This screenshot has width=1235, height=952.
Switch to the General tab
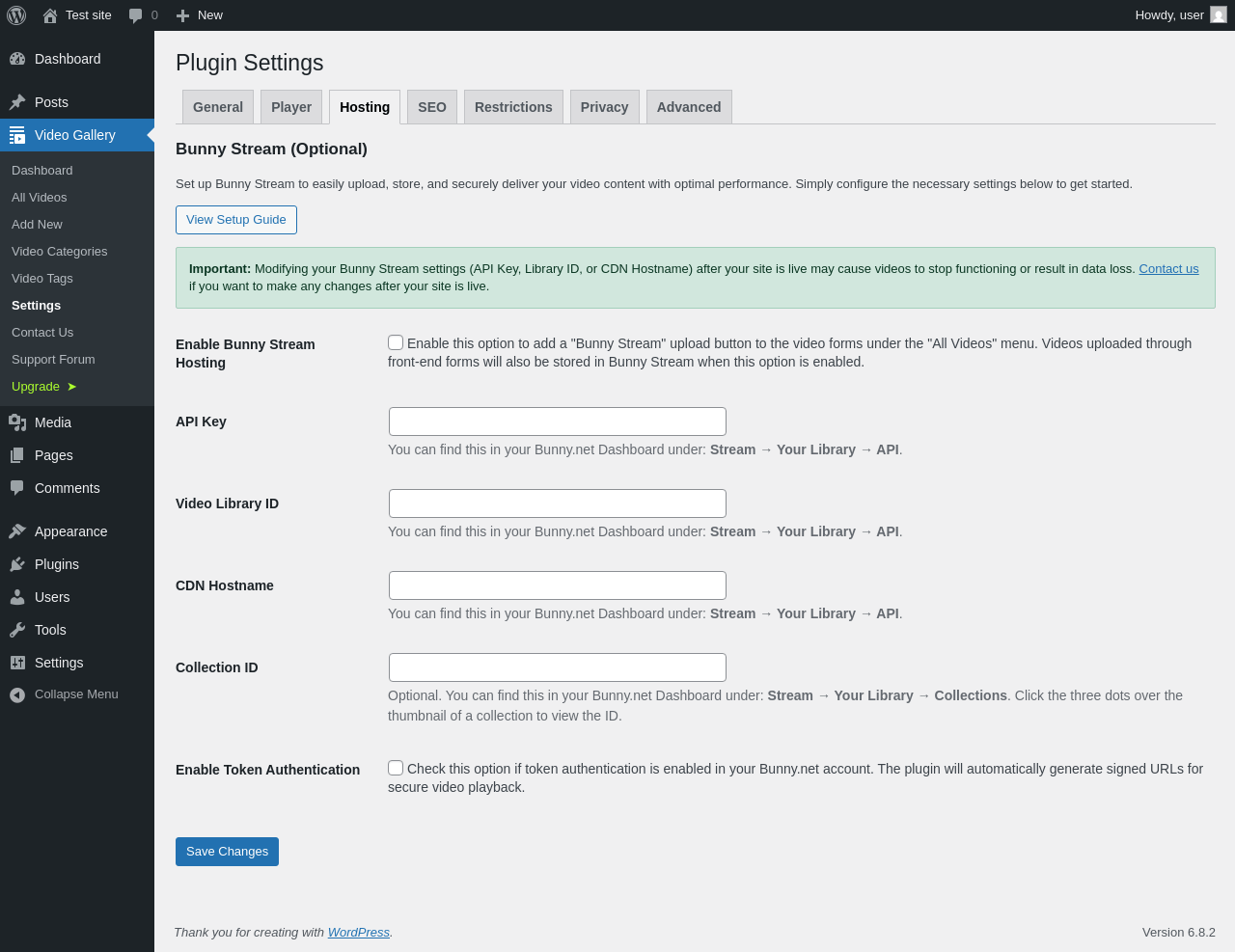point(218,107)
